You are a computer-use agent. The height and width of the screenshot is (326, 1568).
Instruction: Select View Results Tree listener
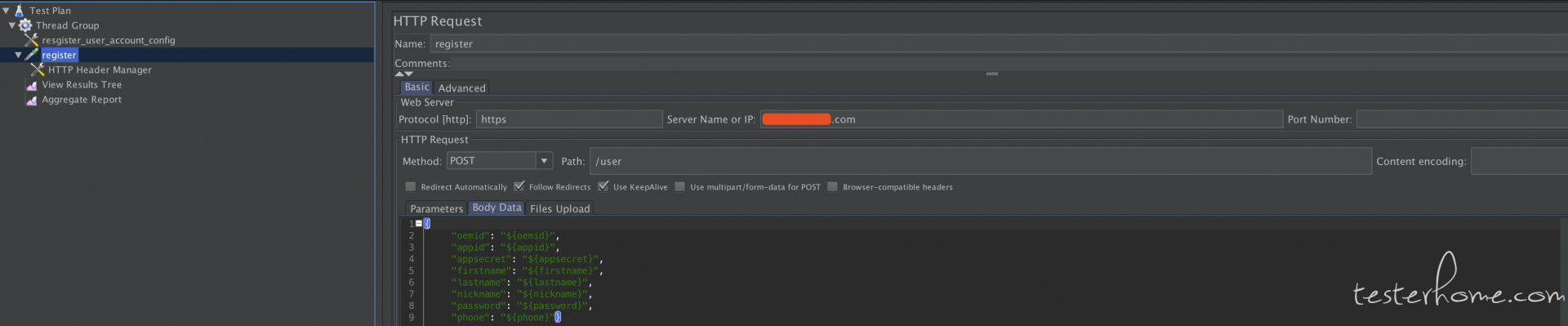coord(82,85)
